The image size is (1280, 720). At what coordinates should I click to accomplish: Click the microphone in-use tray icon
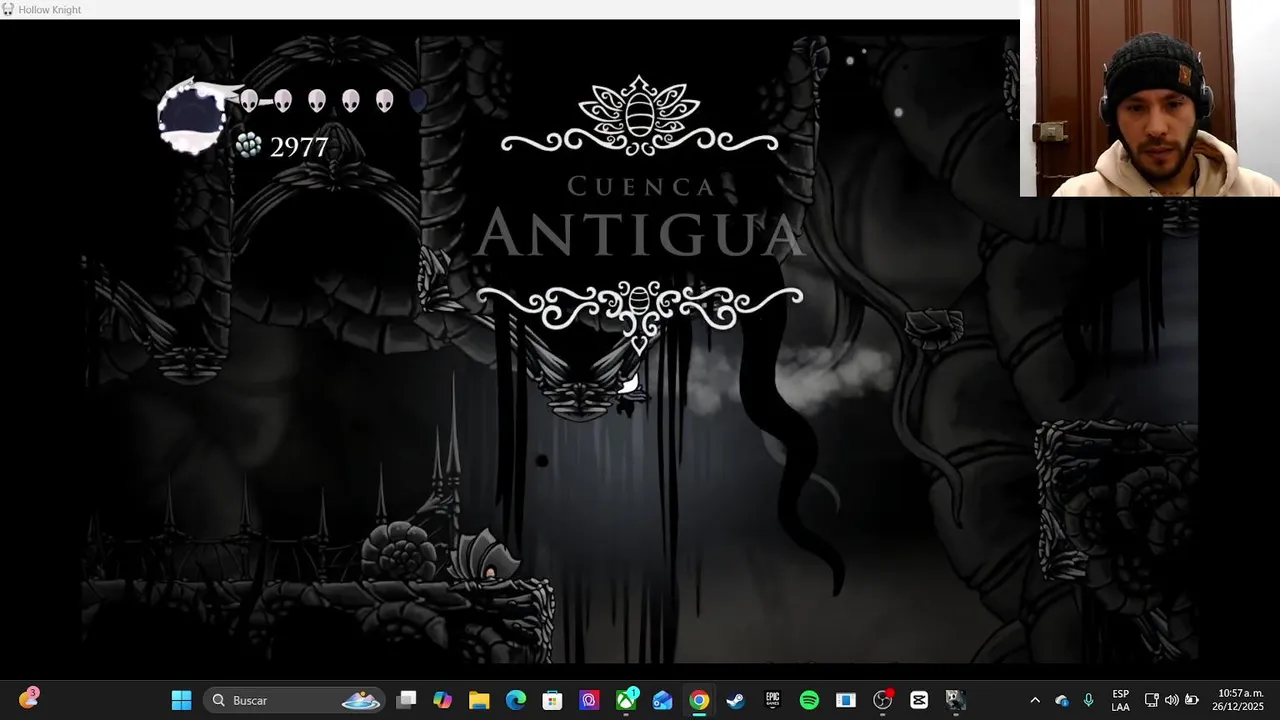(x=1088, y=700)
